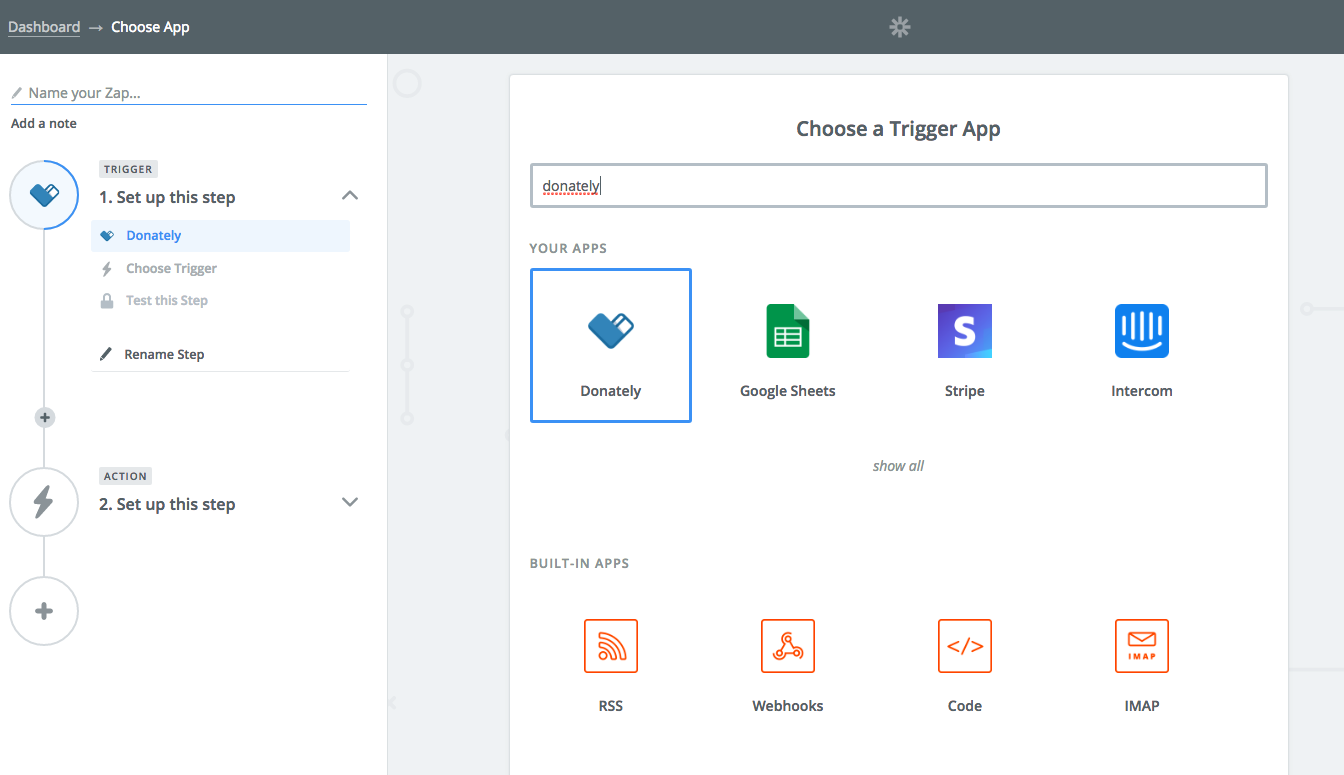
Task: Select the Donately sub-step in the sidebar
Action: (221, 236)
